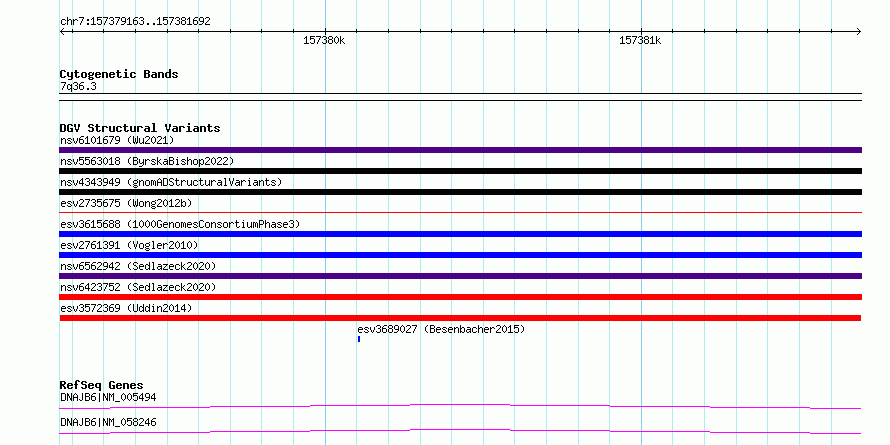890x445 pixels.
Task: Open variant esv3572369 (Uddin2014) label
Action: click(x=126, y=308)
